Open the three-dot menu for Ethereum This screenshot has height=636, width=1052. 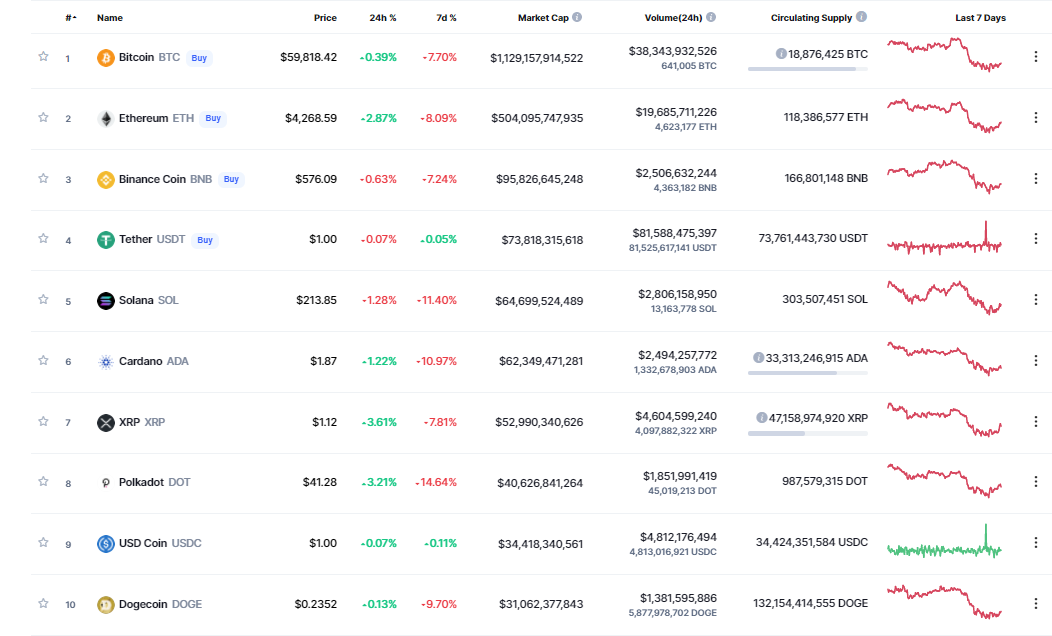tap(1035, 118)
